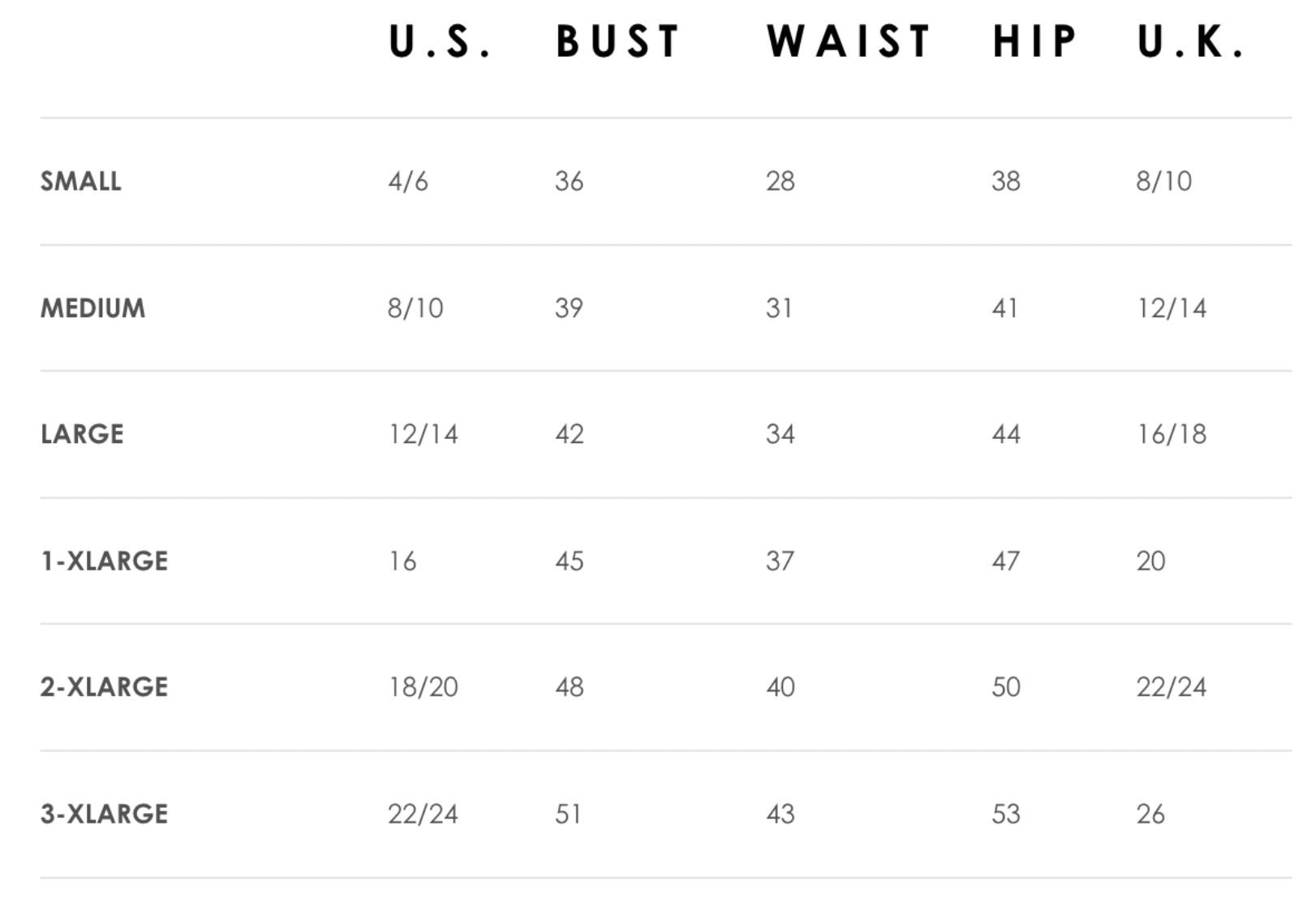Click the 12/14 U.K. size for Medium
The width and height of the screenshot is (1316, 899).
(x=1172, y=308)
